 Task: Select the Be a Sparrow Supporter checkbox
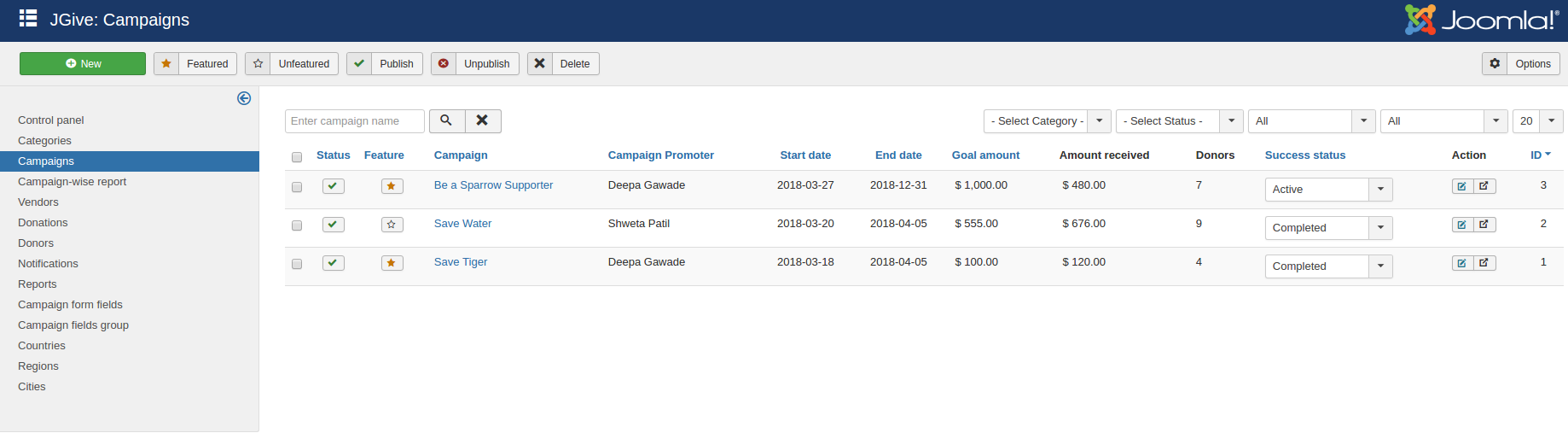pyautogui.click(x=297, y=187)
